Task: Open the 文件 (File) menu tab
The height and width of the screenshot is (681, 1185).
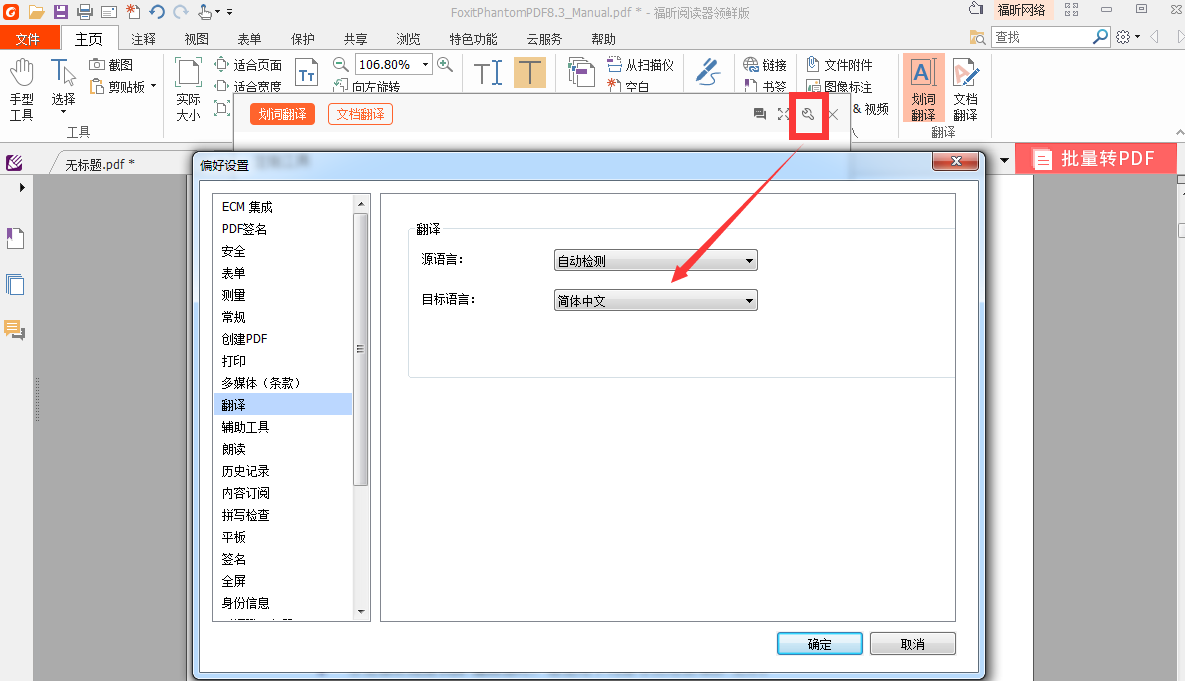Action: click(28, 39)
